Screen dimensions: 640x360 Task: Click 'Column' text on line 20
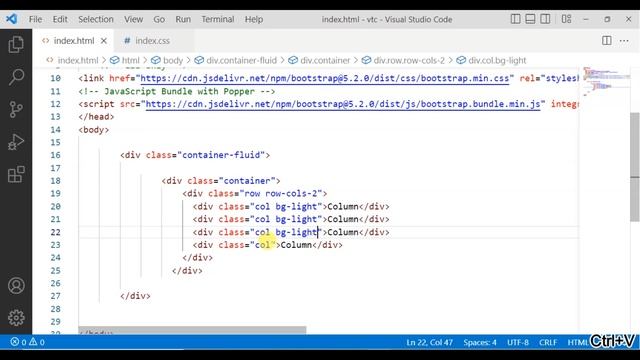pos(343,207)
